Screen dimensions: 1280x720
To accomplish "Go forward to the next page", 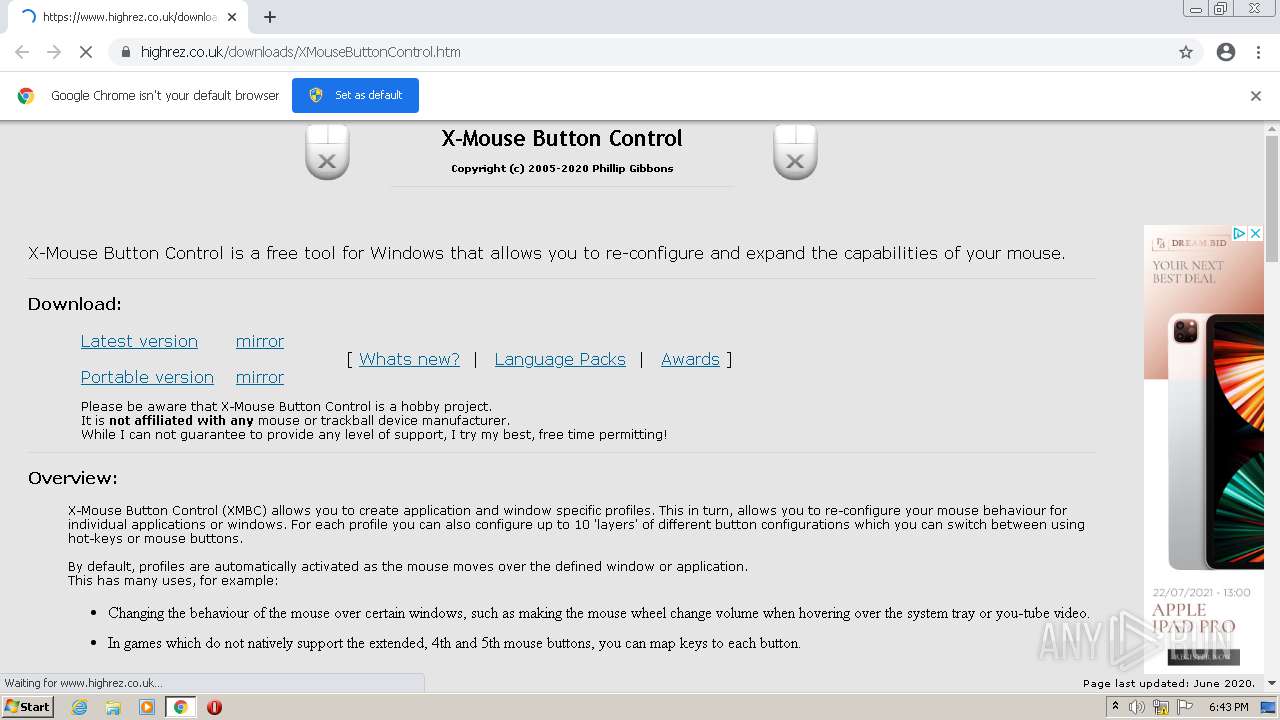I will [54, 52].
